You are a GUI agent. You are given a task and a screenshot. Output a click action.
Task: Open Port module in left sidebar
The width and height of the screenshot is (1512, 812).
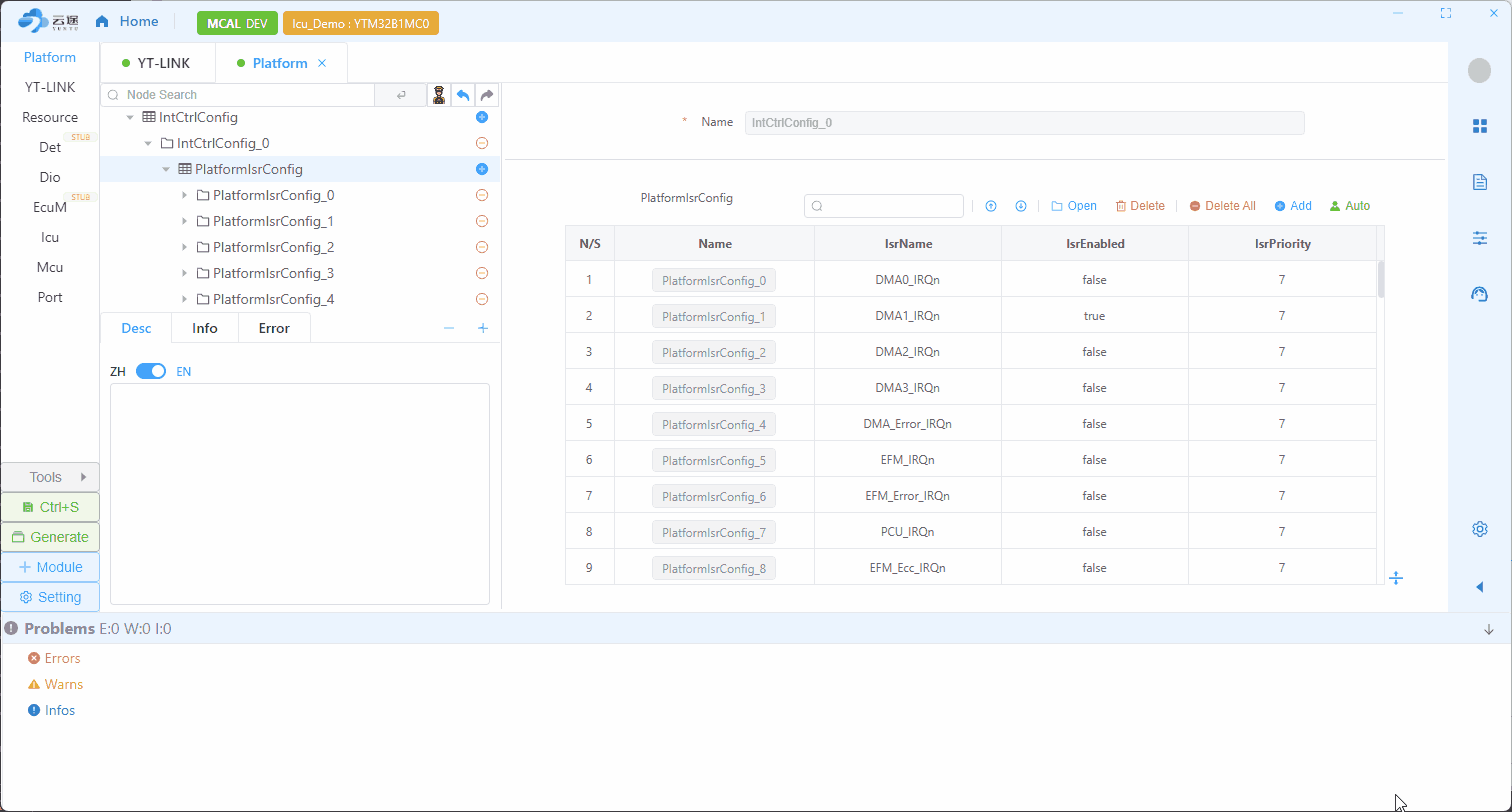(x=50, y=297)
